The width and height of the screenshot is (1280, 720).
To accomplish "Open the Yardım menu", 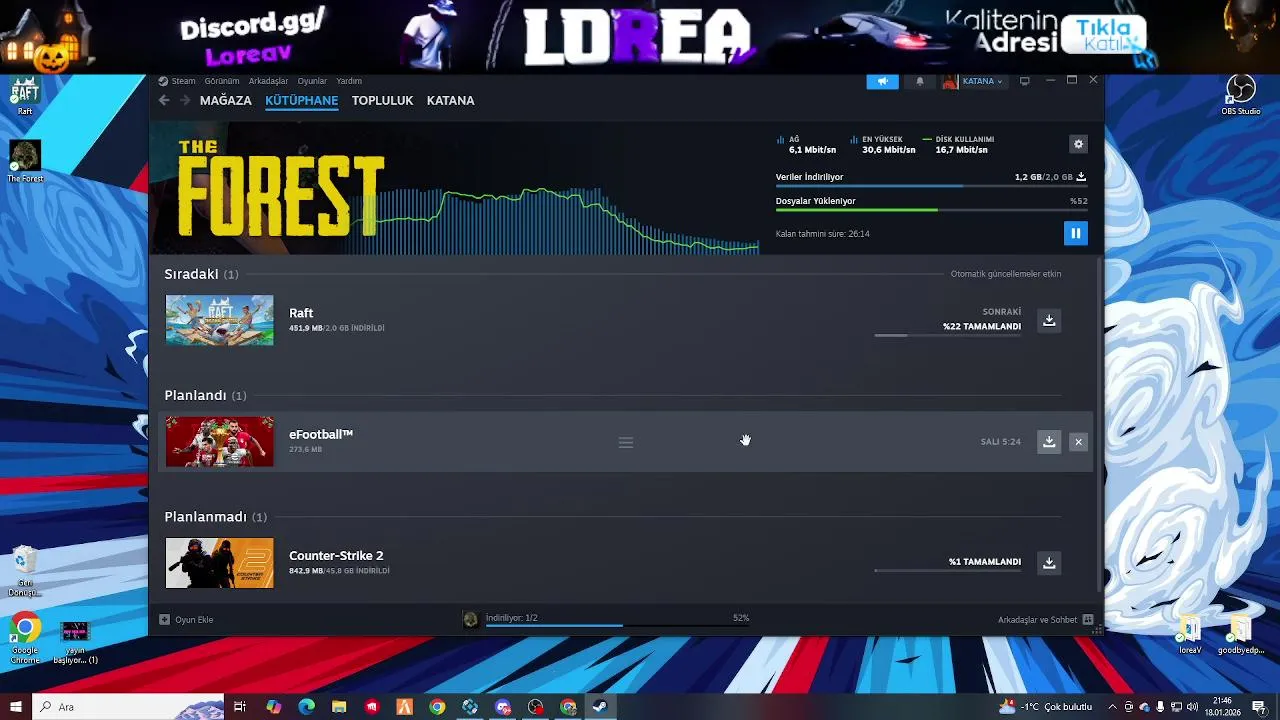I will click(349, 81).
